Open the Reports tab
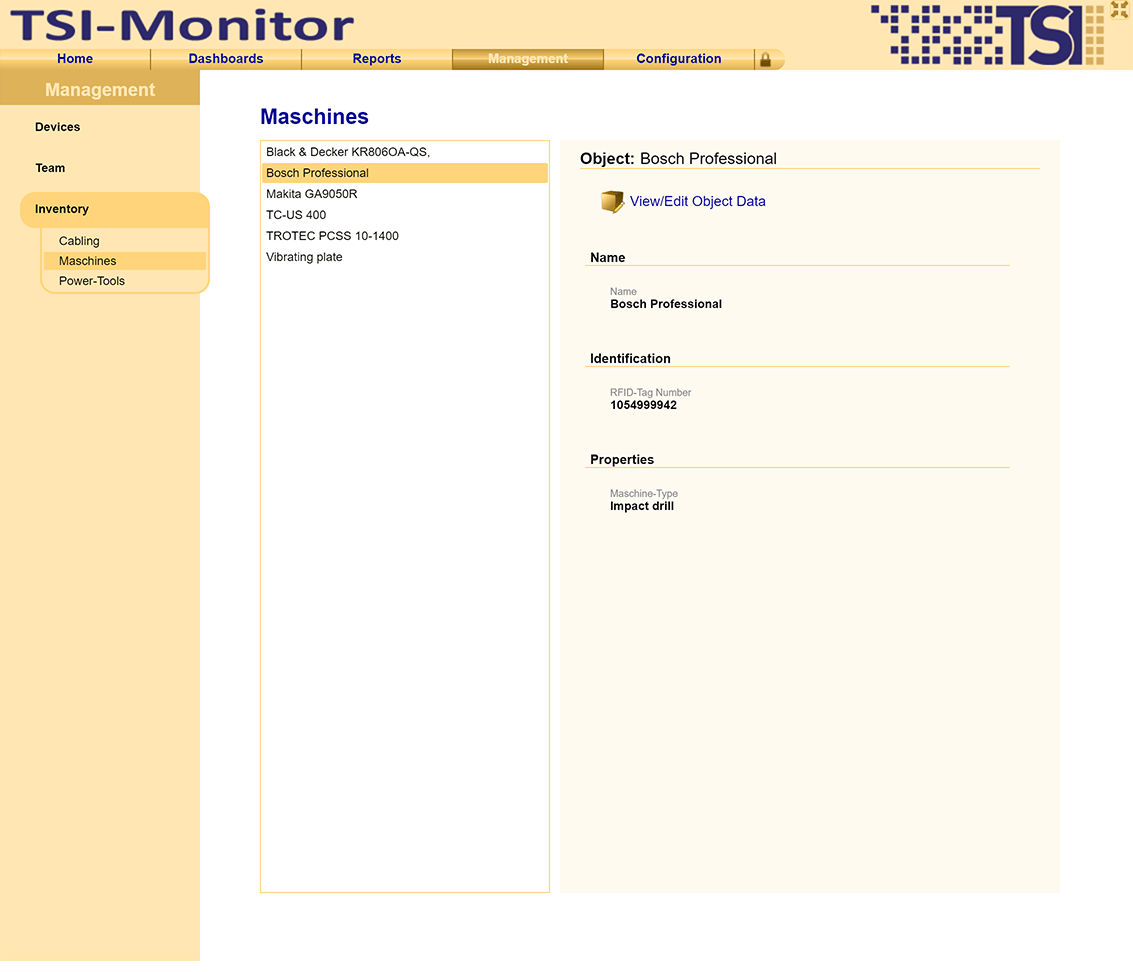Screen dimensions: 1133x972 point(376,59)
